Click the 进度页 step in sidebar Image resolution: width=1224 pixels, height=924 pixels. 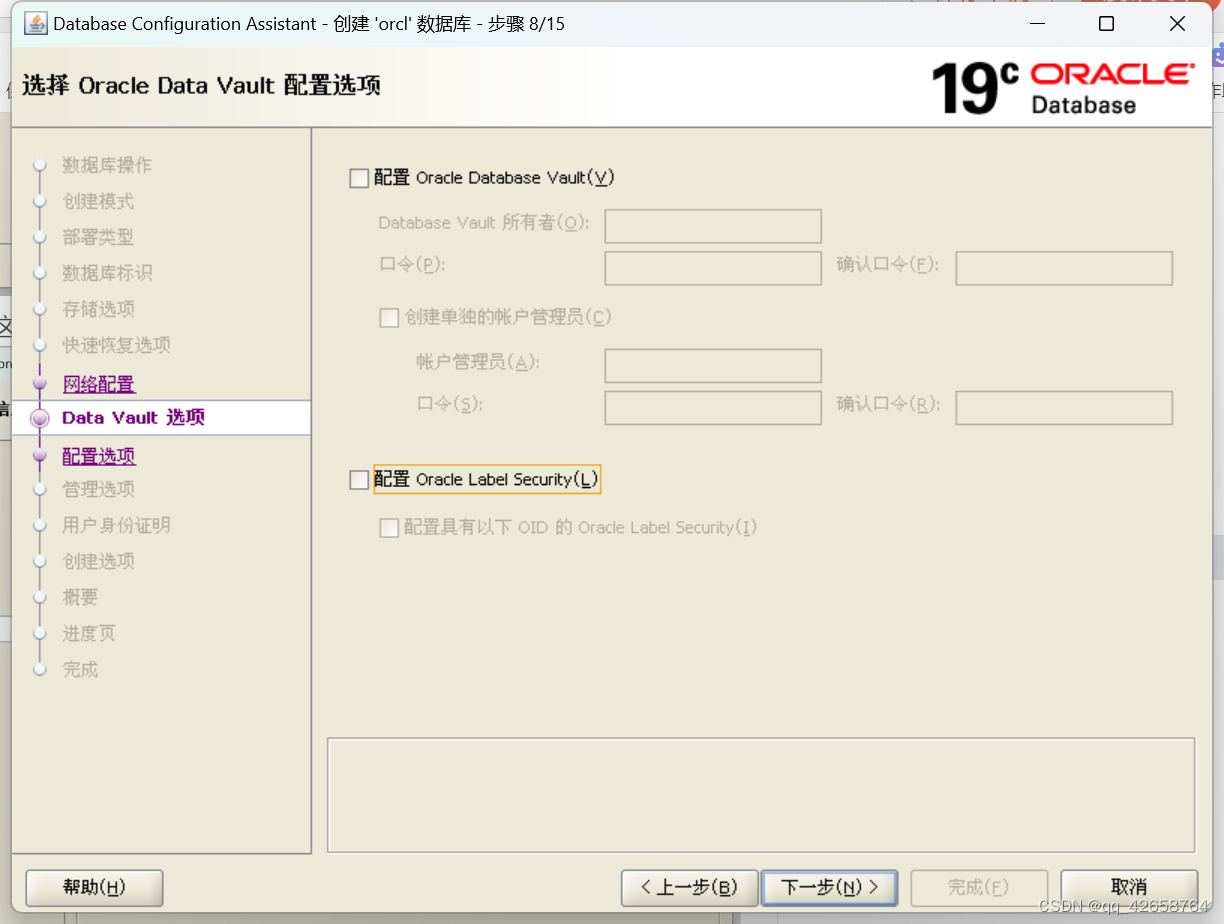point(89,633)
